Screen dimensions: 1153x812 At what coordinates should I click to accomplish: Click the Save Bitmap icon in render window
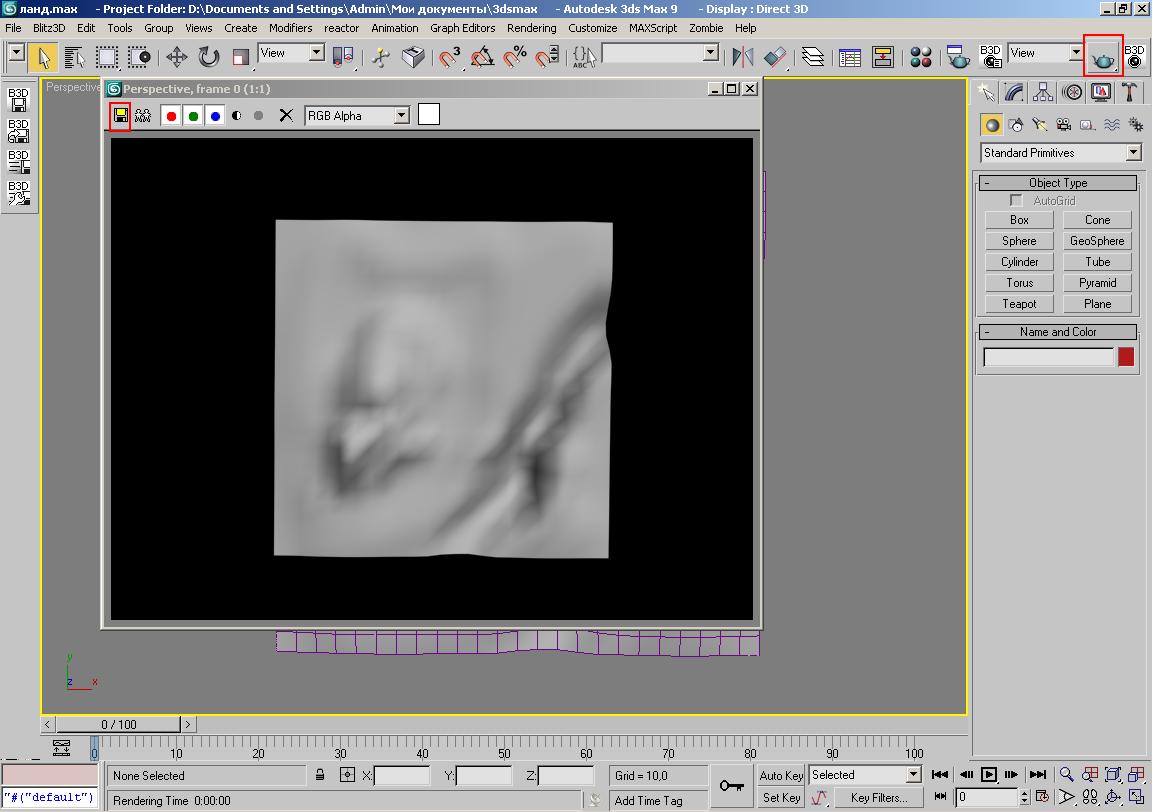pos(120,116)
